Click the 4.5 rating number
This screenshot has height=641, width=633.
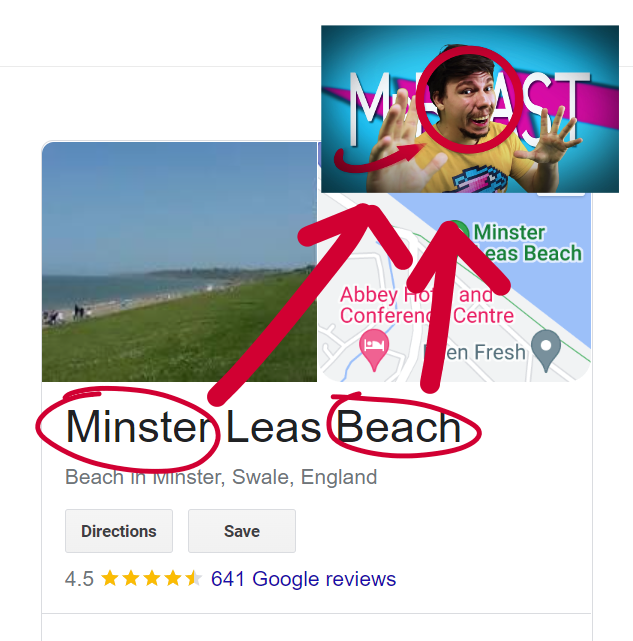click(x=79, y=579)
